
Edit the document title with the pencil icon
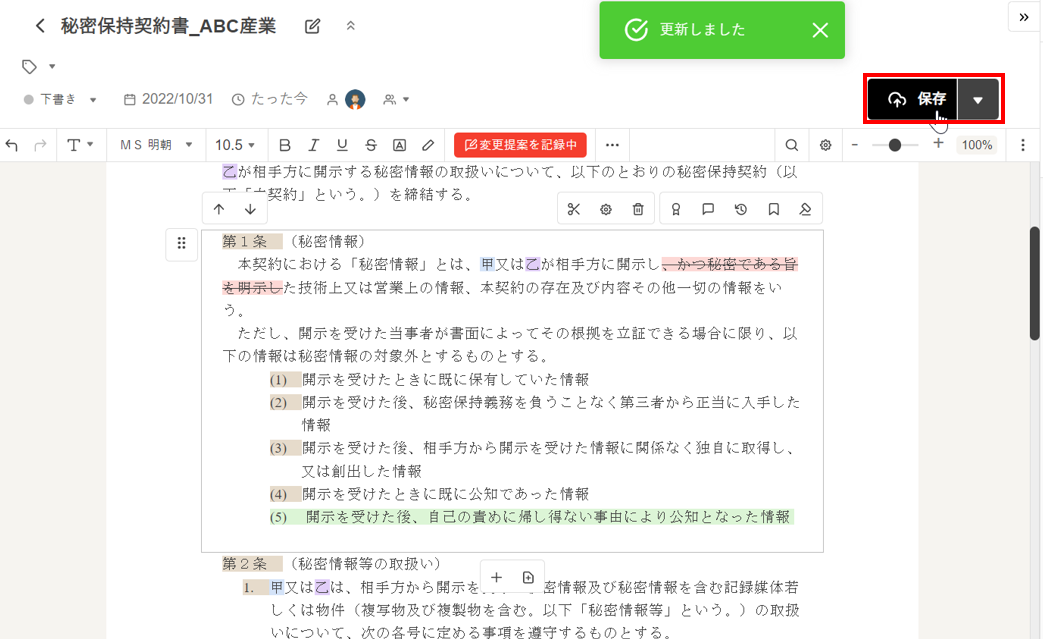coord(312,26)
